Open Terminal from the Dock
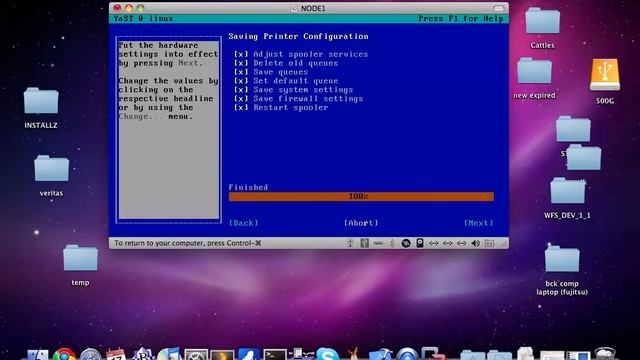 tap(274, 354)
